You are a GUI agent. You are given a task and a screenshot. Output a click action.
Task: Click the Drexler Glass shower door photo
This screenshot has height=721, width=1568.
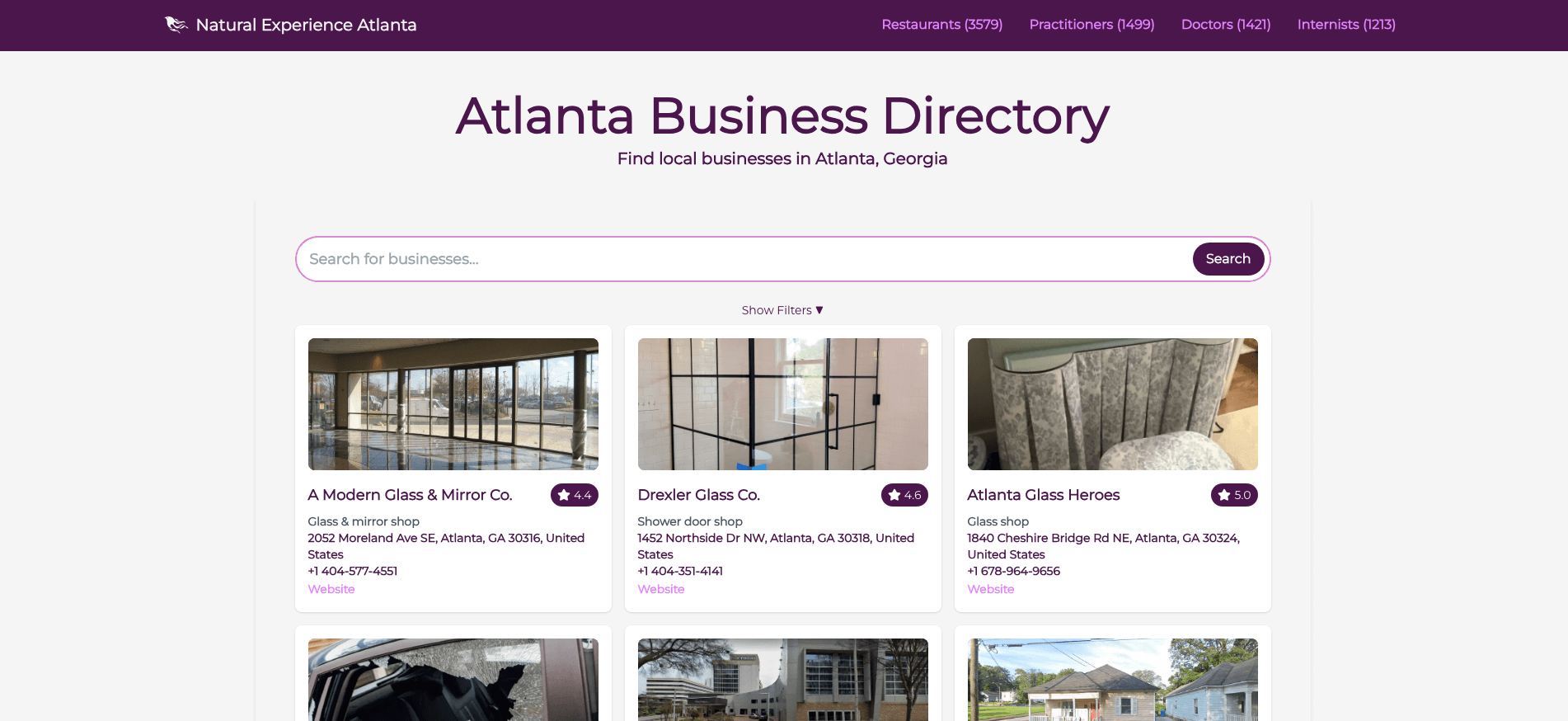783,404
